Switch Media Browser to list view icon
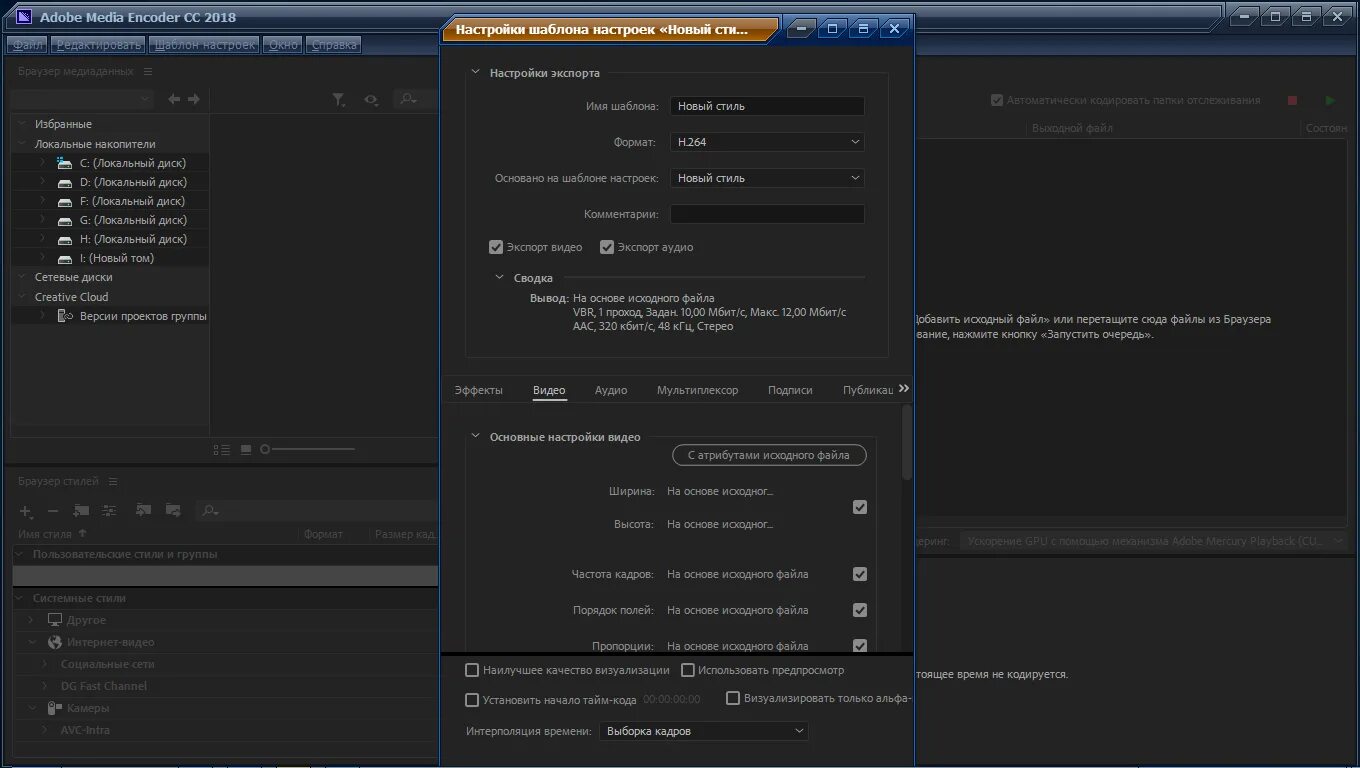Screen dimensions: 1360x768 [222, 450]
